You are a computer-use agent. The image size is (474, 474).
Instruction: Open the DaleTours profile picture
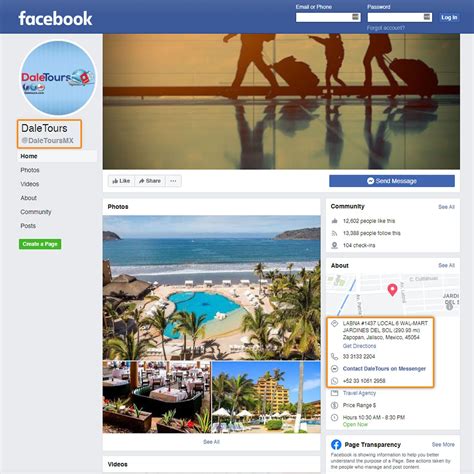pyautogui.click(x=58, y=78)
